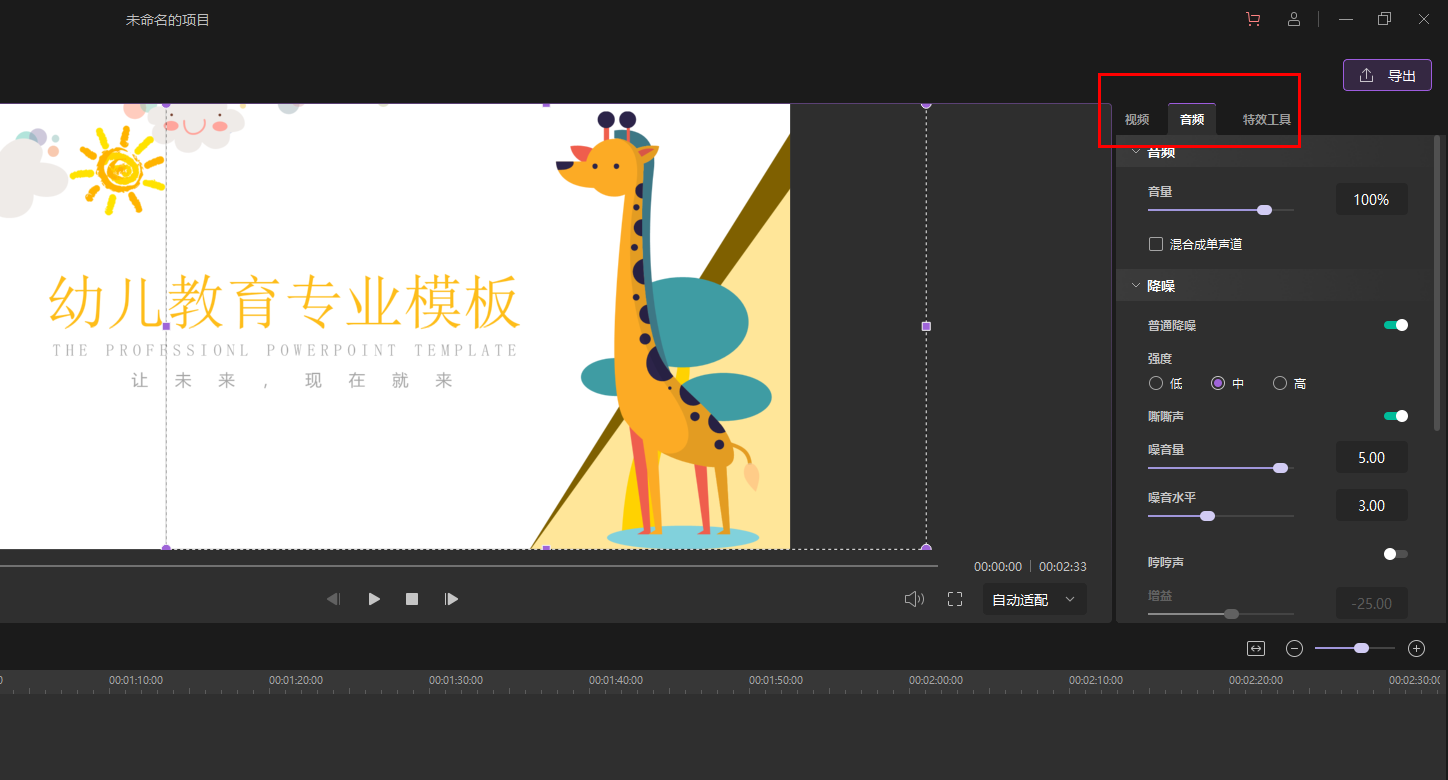Open the 自动适配 dropdown
1448x780 pixels.
pos(1034,600)
